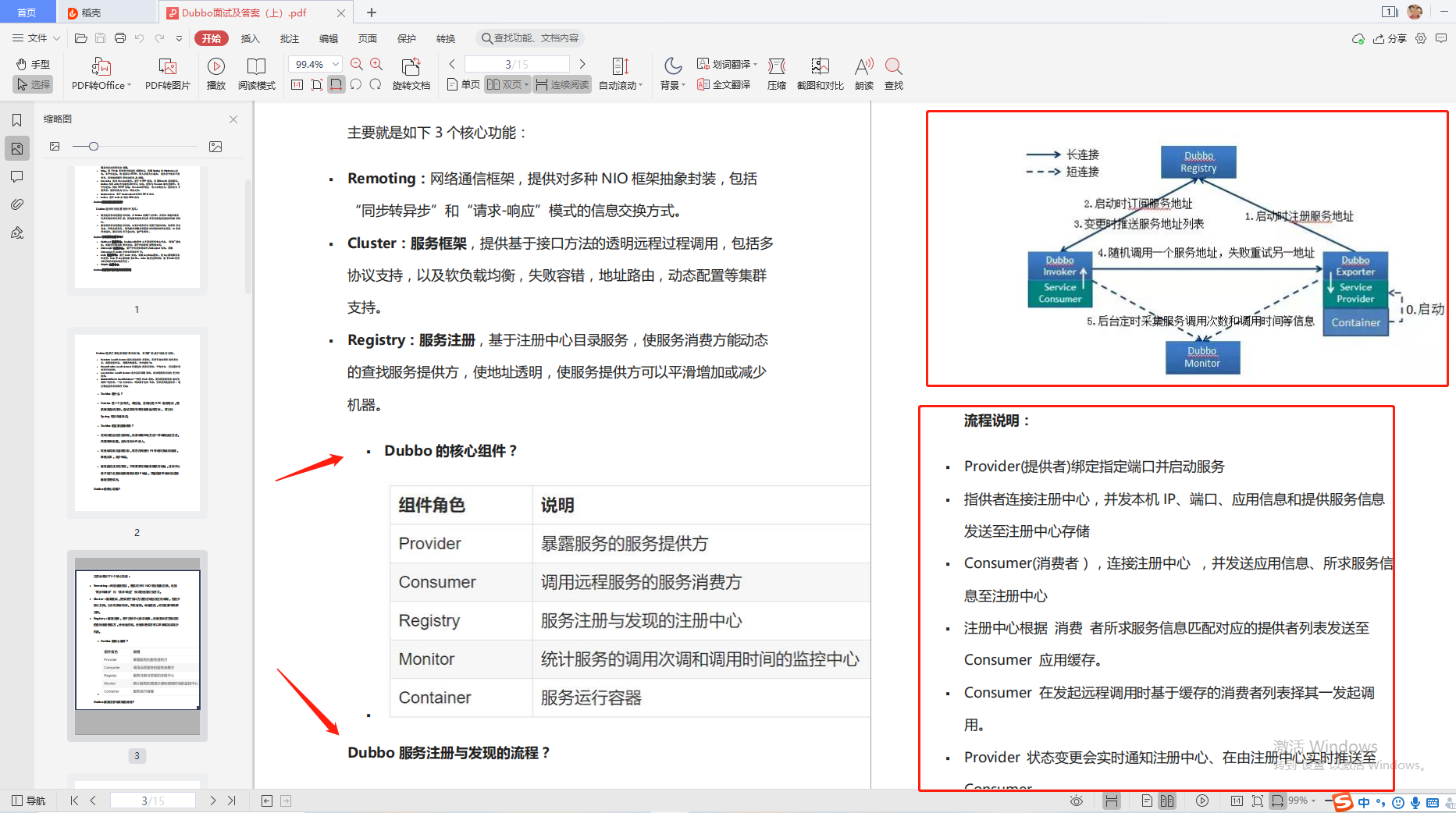Screen dimensions: 1456x813
Task: Expand word translation (划词翻译) dropdown
Action: (755, 64)
